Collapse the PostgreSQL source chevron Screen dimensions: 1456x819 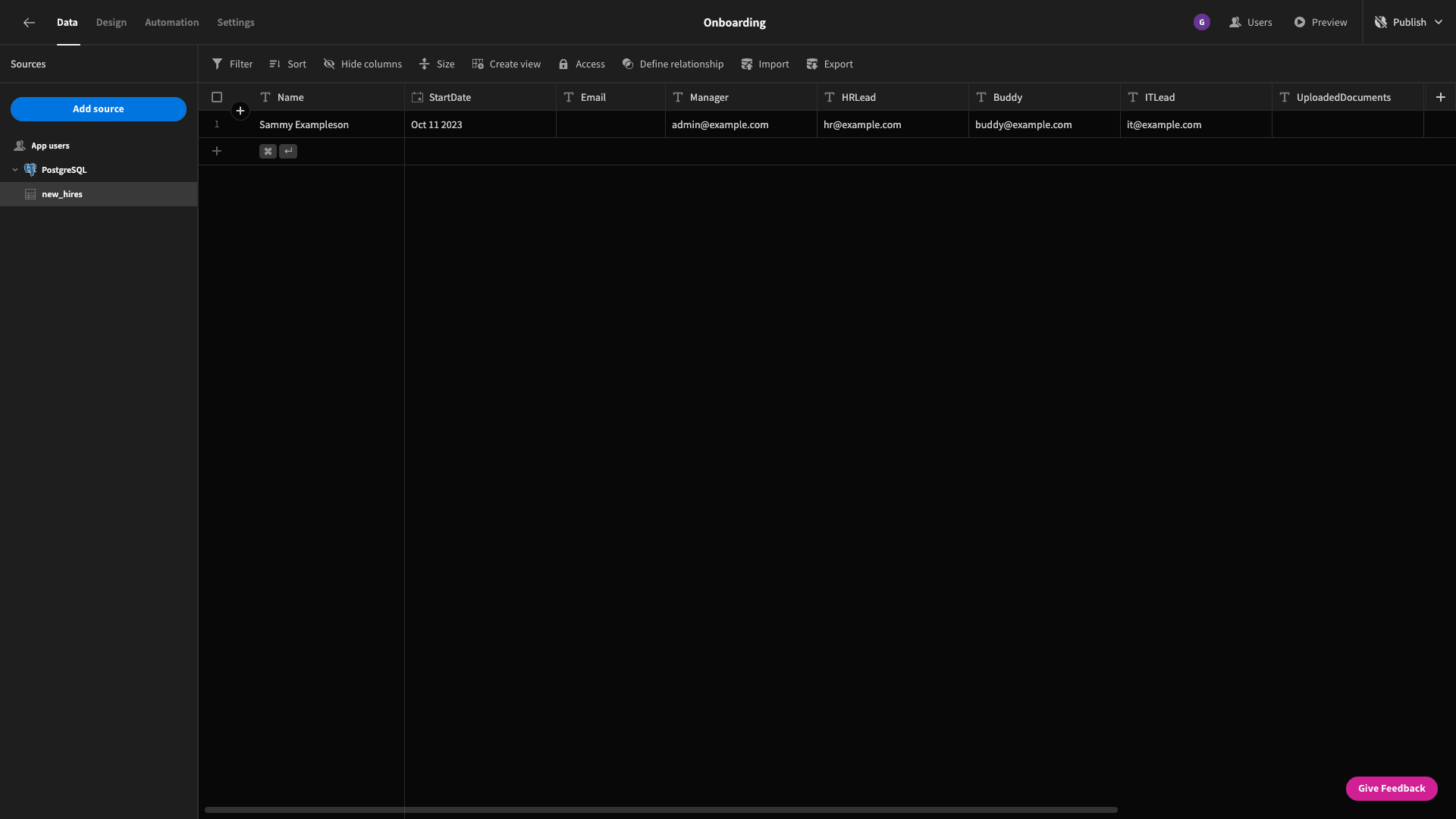[x=15, y=170]
